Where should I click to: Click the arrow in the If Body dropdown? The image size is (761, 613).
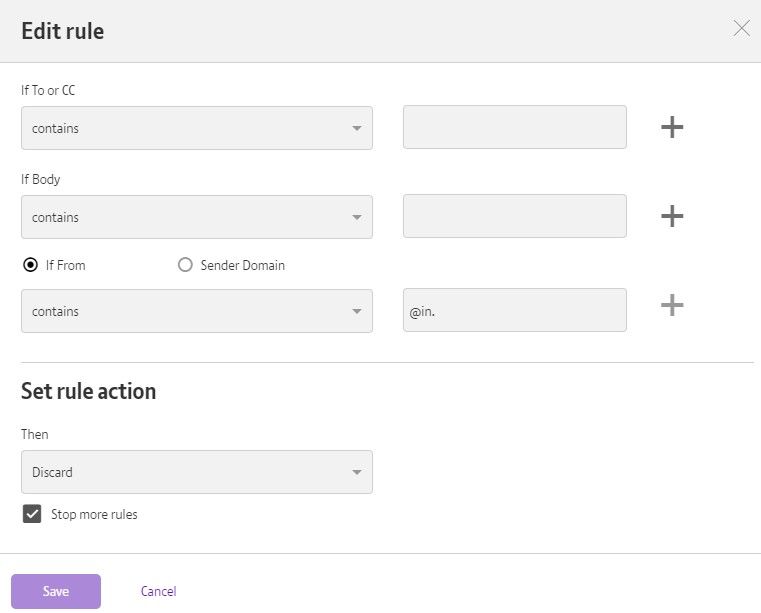click(x=357, y=218)
